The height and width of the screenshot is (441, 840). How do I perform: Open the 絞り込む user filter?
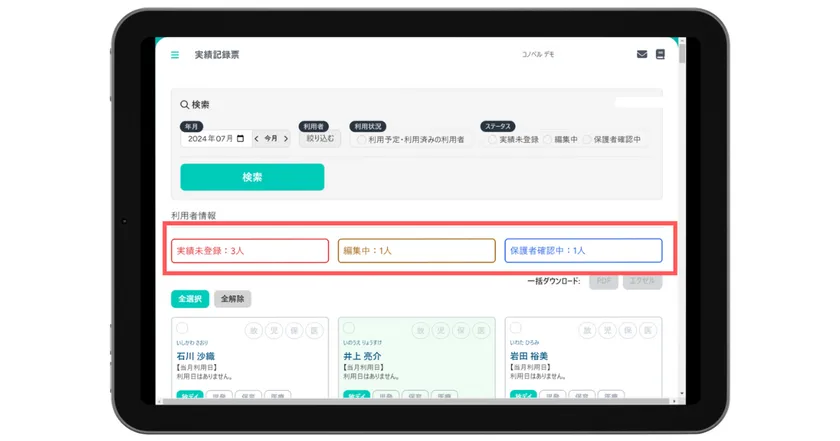tap(320, 139)
